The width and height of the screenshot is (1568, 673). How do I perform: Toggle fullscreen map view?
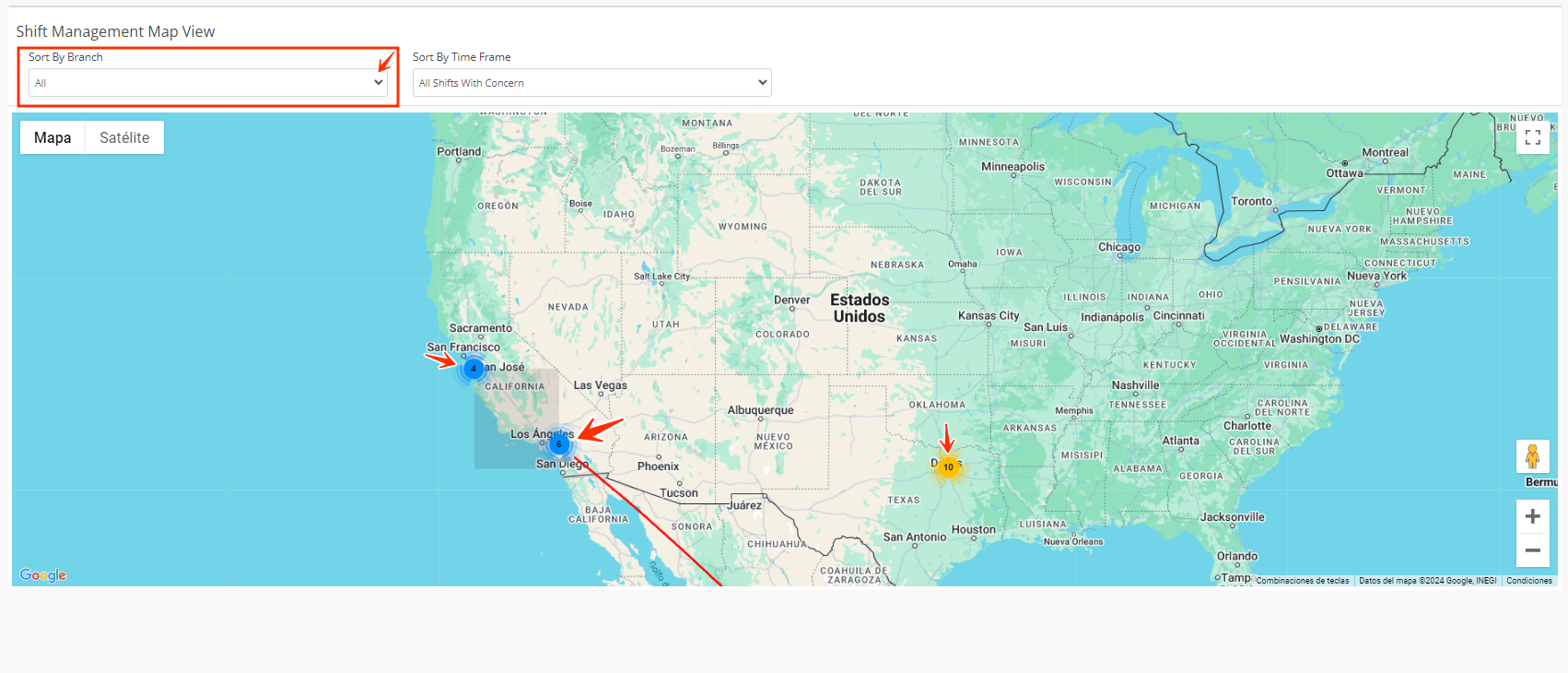pos(1532,137)
